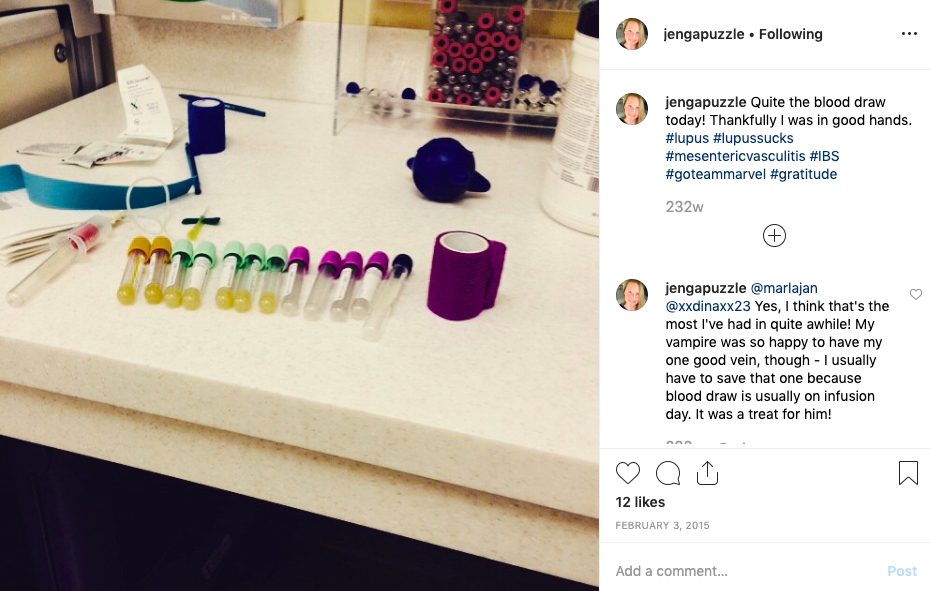Open the comment bubble icon

(668, 473)
